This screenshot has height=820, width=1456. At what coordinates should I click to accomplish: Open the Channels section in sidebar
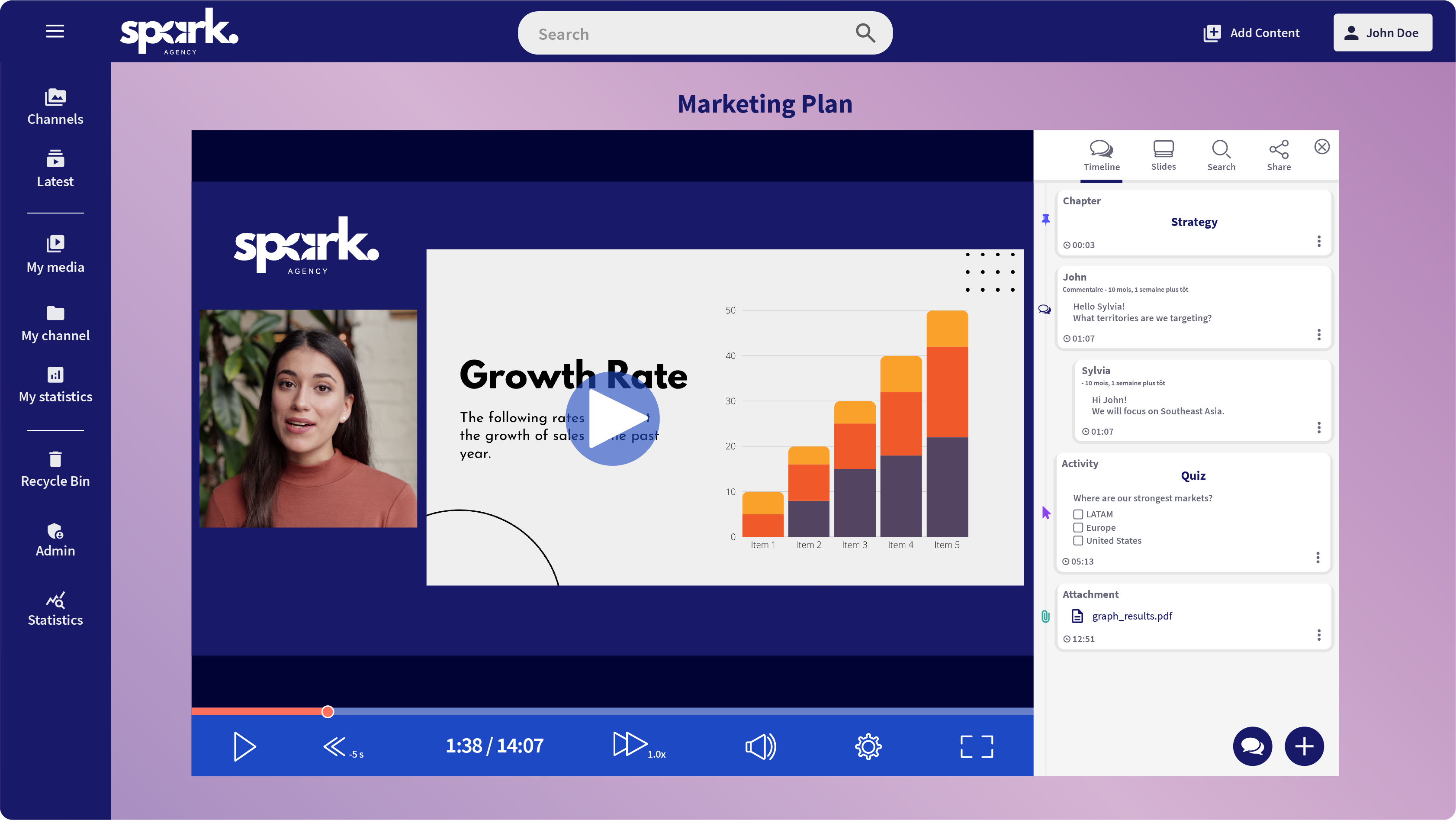pyautogui.click(x=55, y=107)
